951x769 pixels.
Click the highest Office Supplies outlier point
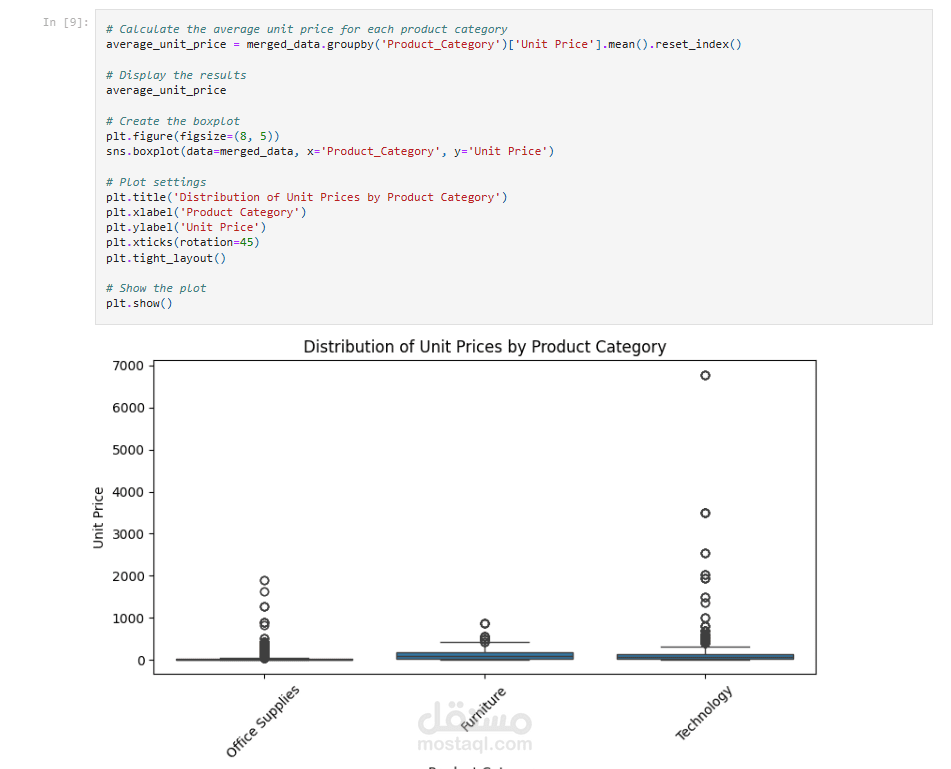click(x=264, y=580)
